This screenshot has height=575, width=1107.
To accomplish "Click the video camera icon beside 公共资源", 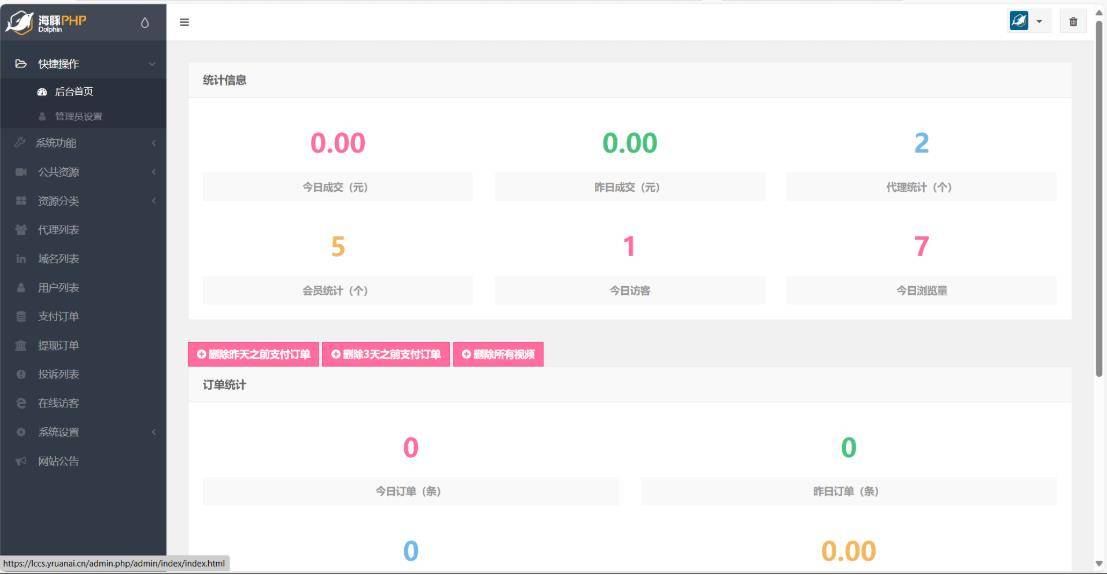I will pyautogui.click(x=21, y=172).
